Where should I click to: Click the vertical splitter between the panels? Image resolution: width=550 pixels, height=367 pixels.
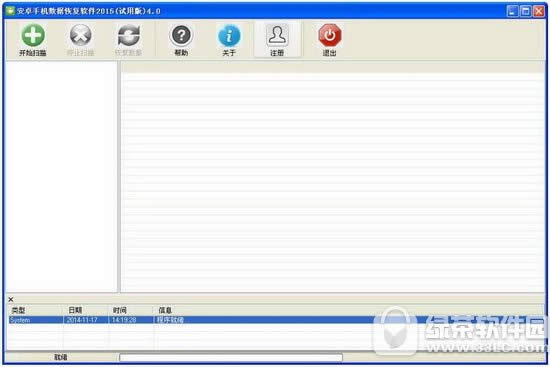(x=119, y=176)
